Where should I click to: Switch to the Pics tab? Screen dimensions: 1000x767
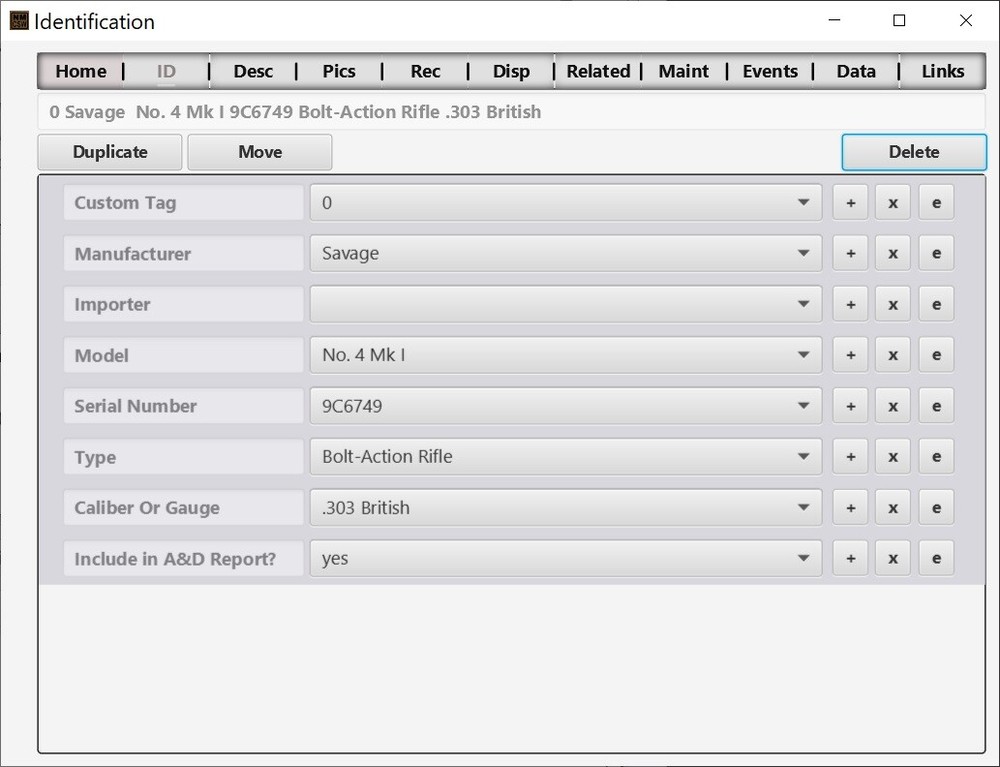[339, 71]
